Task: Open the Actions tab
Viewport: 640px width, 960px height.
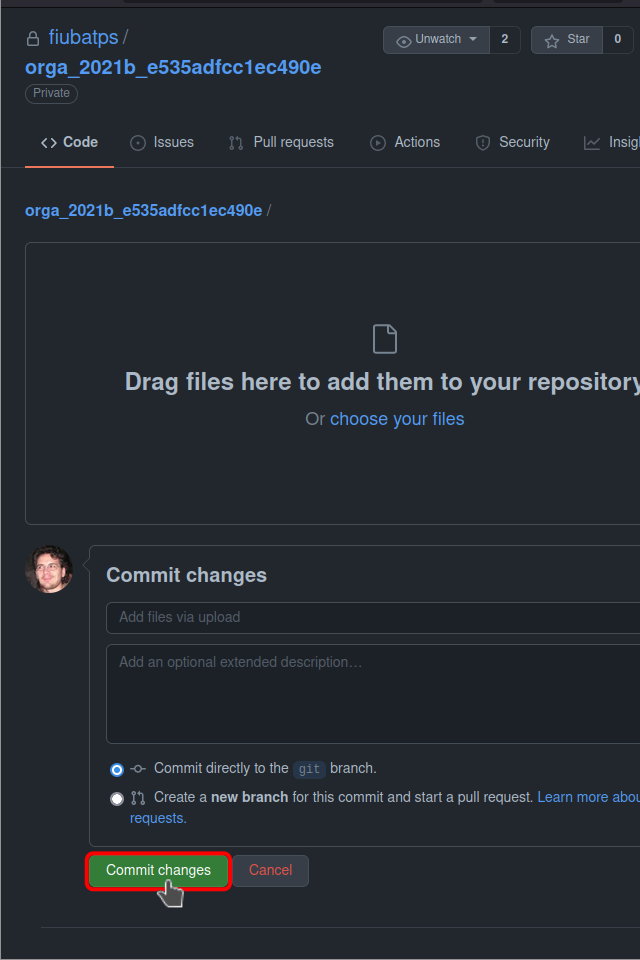Action: coord(405,143)
